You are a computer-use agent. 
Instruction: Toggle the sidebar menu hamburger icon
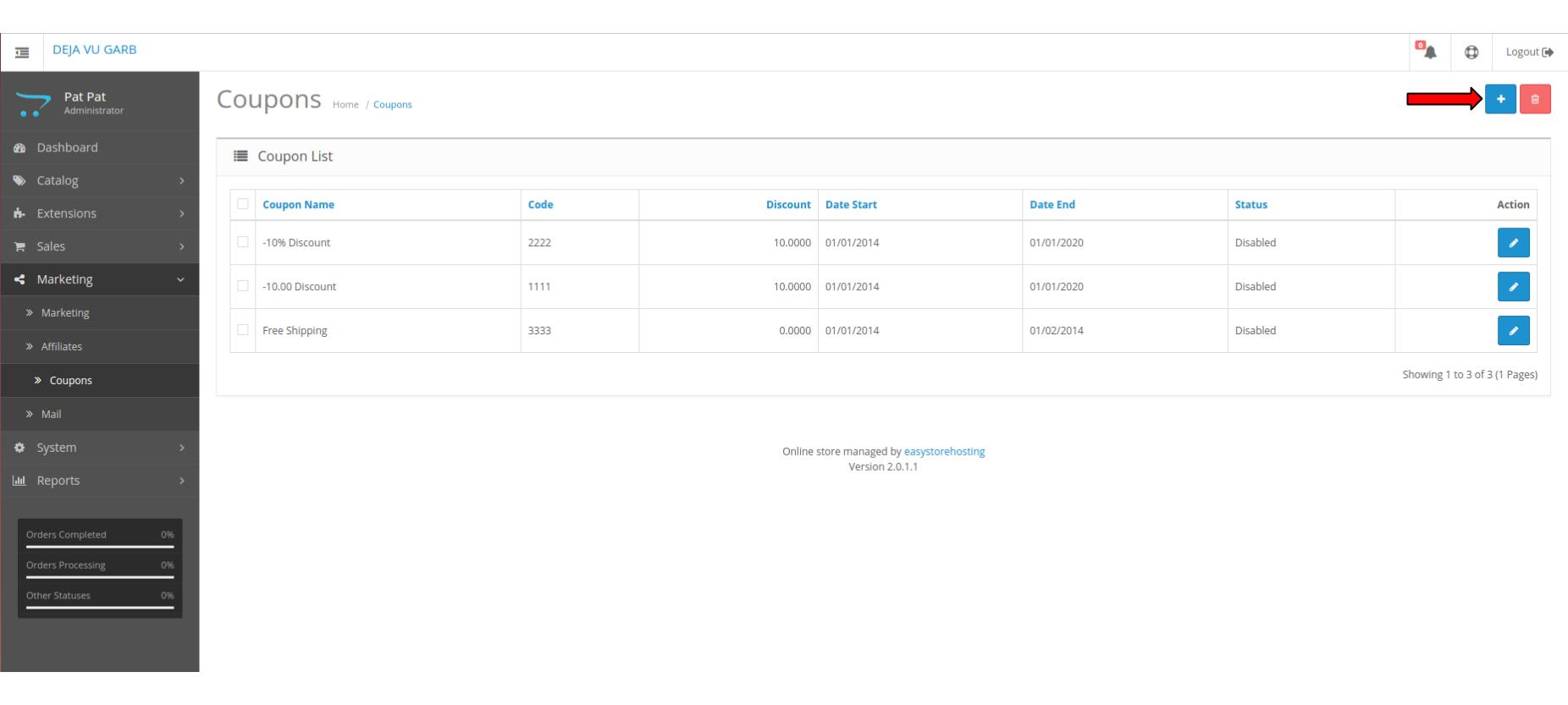23,52
